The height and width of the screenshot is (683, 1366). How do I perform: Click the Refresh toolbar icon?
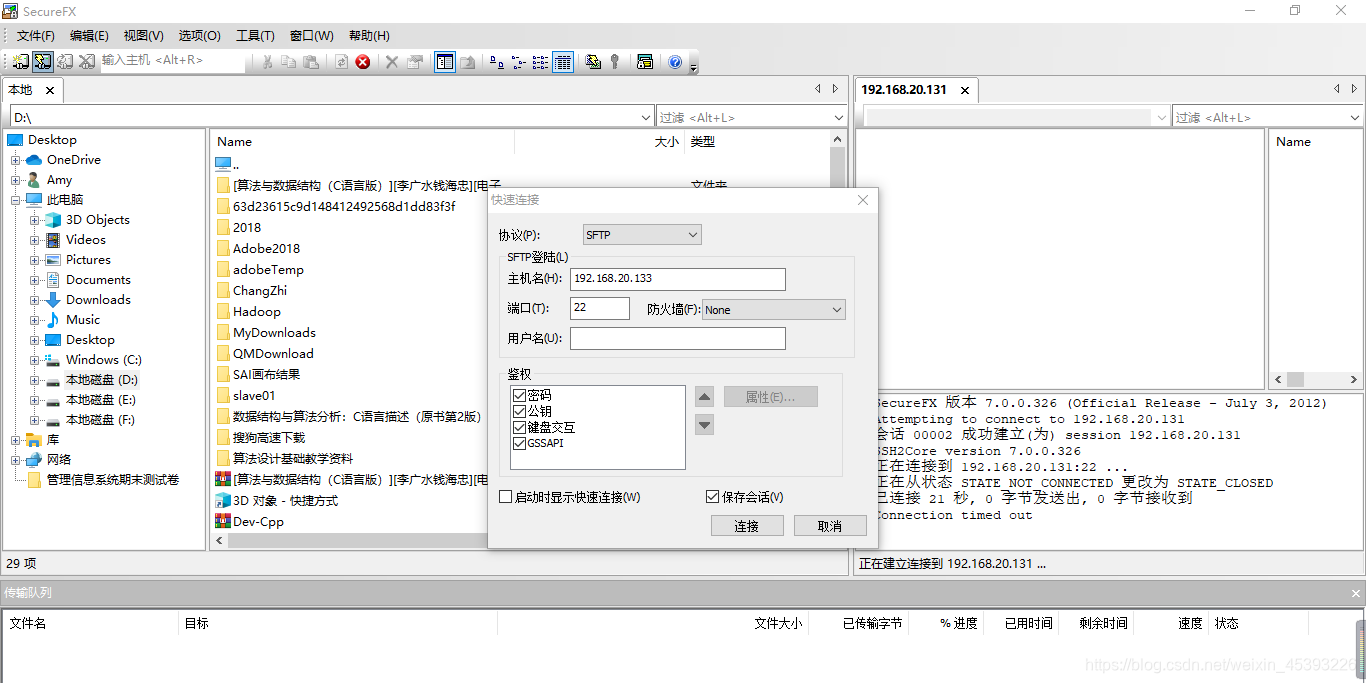click(x=341, y=61)
